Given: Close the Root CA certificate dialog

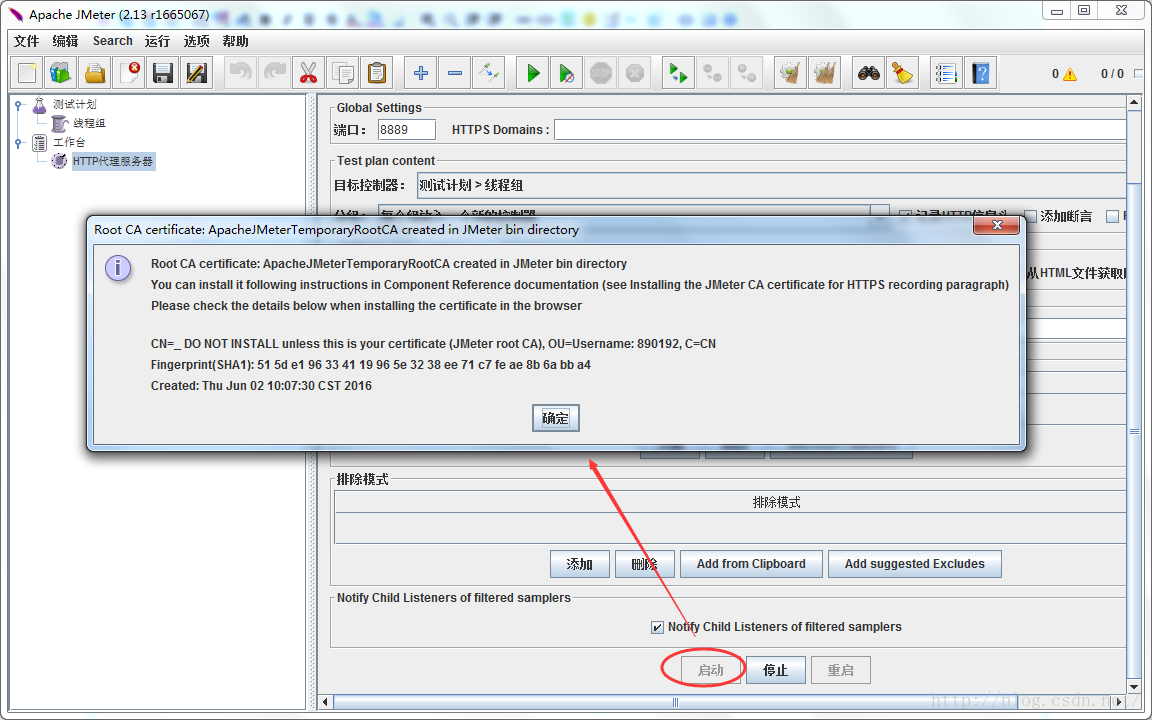Looking at the screenshot, I should click(996, 226).
